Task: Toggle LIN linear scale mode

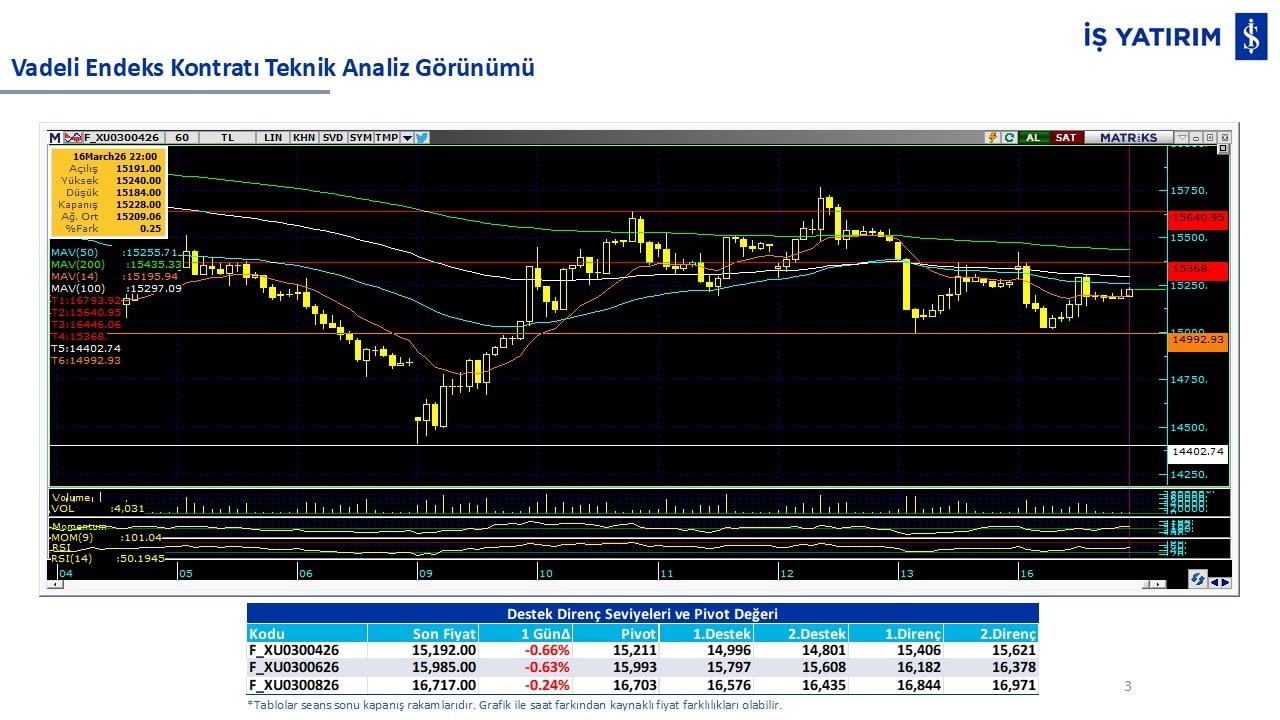Action: point(272,138)
